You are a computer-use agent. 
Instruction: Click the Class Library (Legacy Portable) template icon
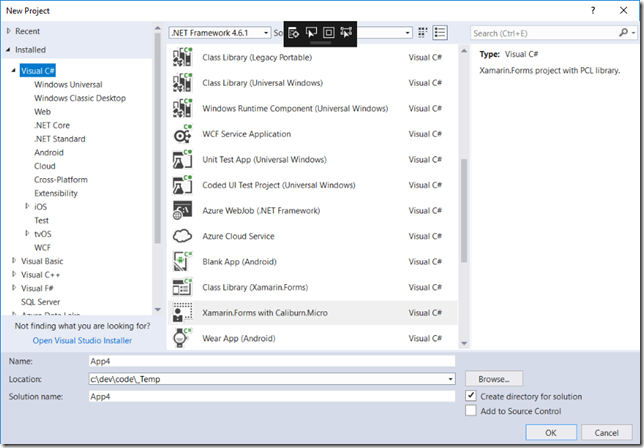[182, 57]
